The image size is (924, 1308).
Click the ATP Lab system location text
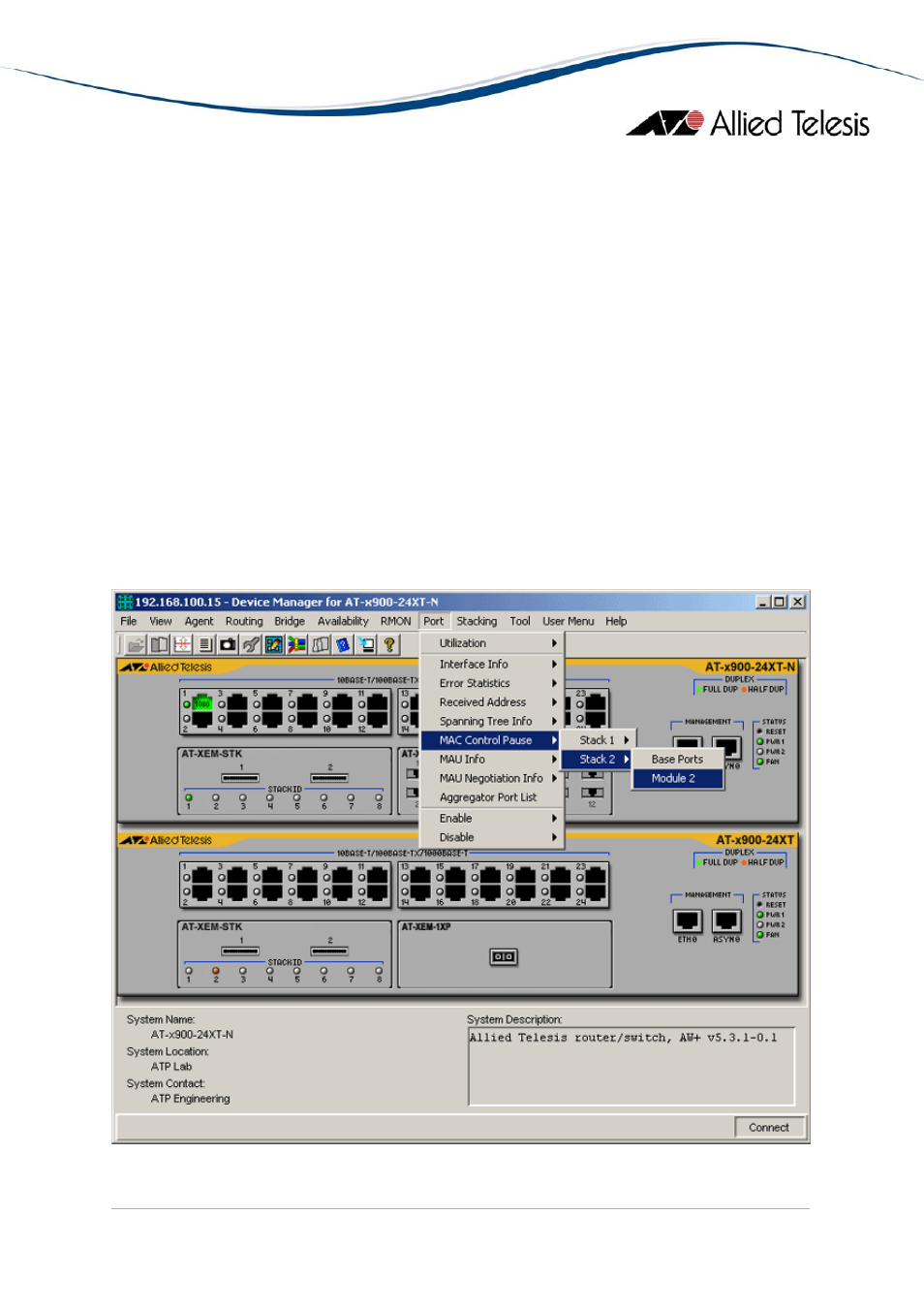171,1067
